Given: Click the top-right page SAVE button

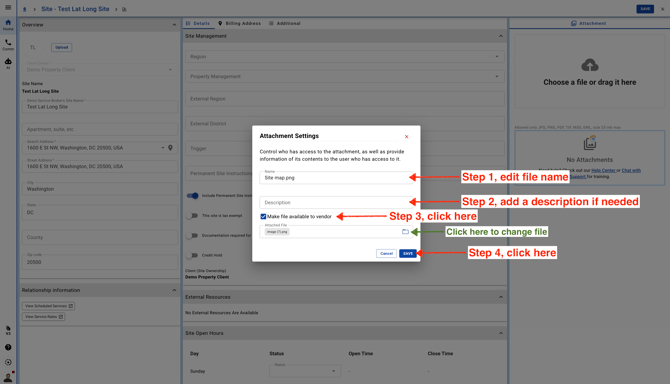Looking at the screenshot, I should [645, 9].
